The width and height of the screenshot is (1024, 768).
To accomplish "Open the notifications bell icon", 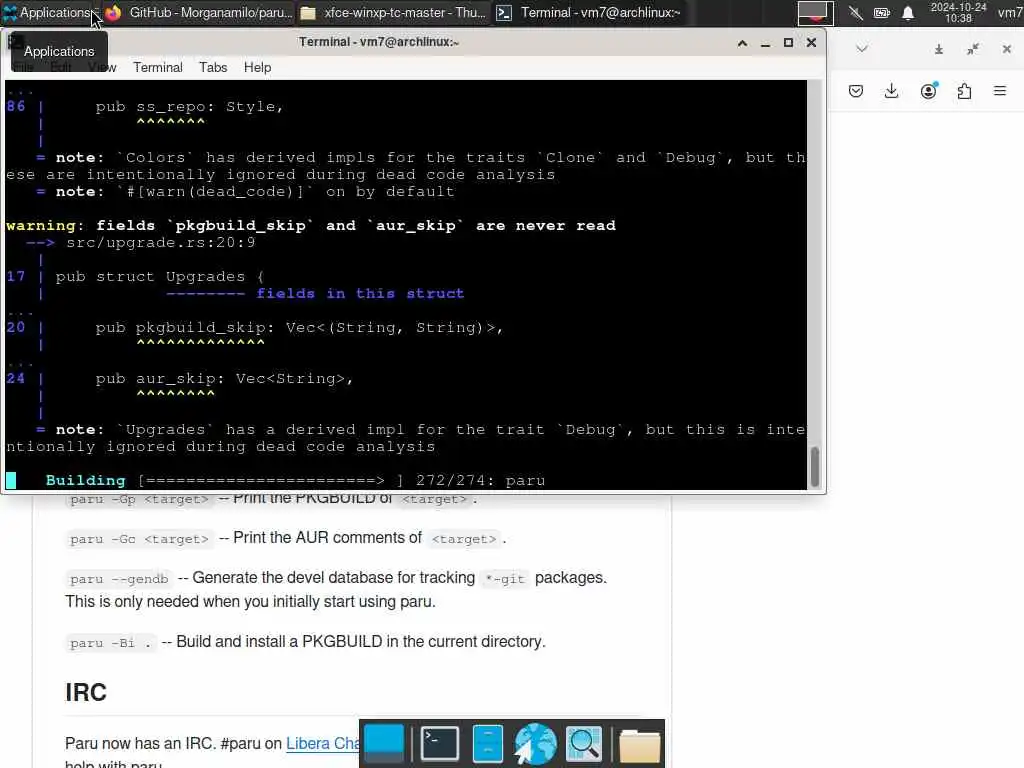I will (x=908, y=12).
